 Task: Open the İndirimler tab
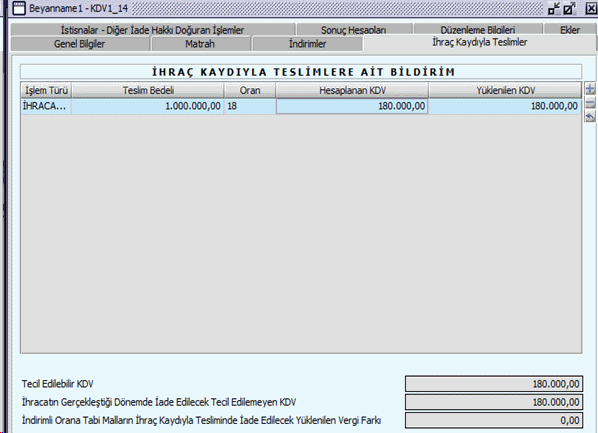click(307, 44)
